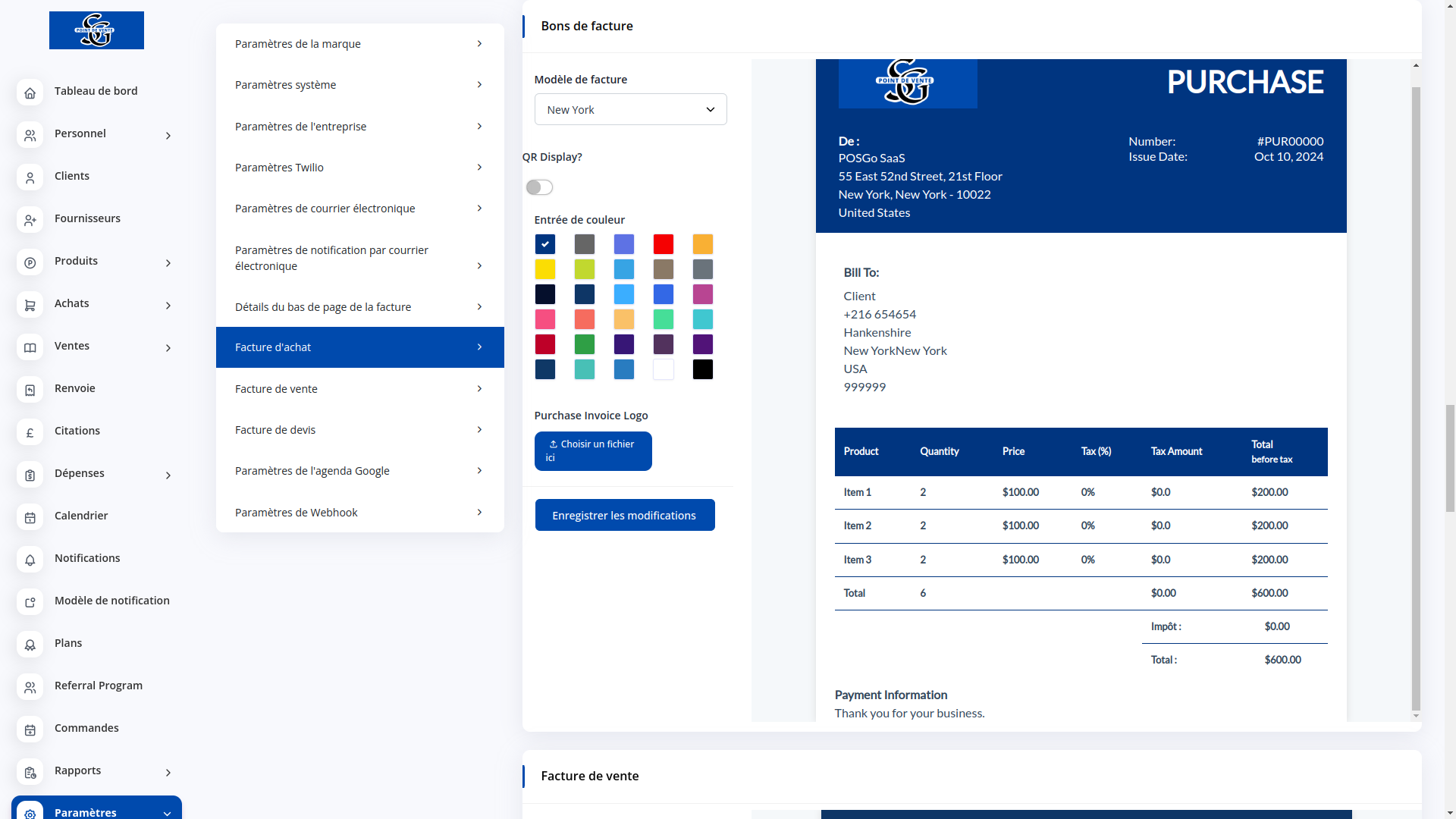Expand the Rapports sidebar chevron

click(x=168, y=772)
